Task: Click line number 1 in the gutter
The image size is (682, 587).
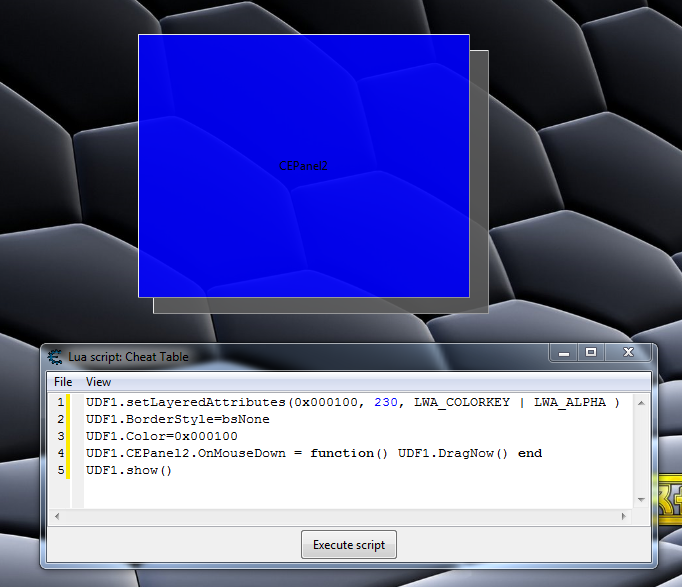Action: click(60, 402)
